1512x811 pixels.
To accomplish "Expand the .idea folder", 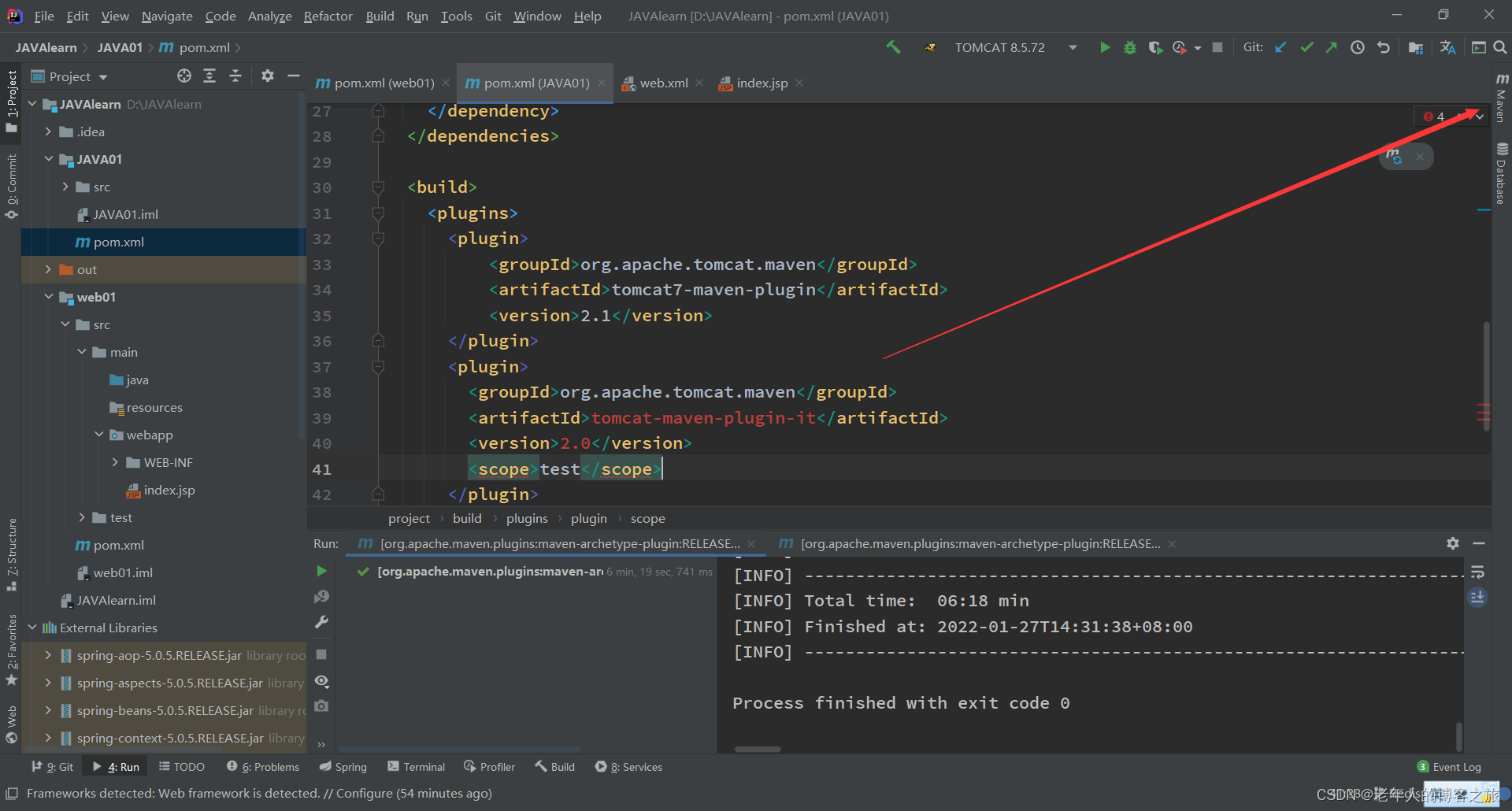I will coord(48,131).
